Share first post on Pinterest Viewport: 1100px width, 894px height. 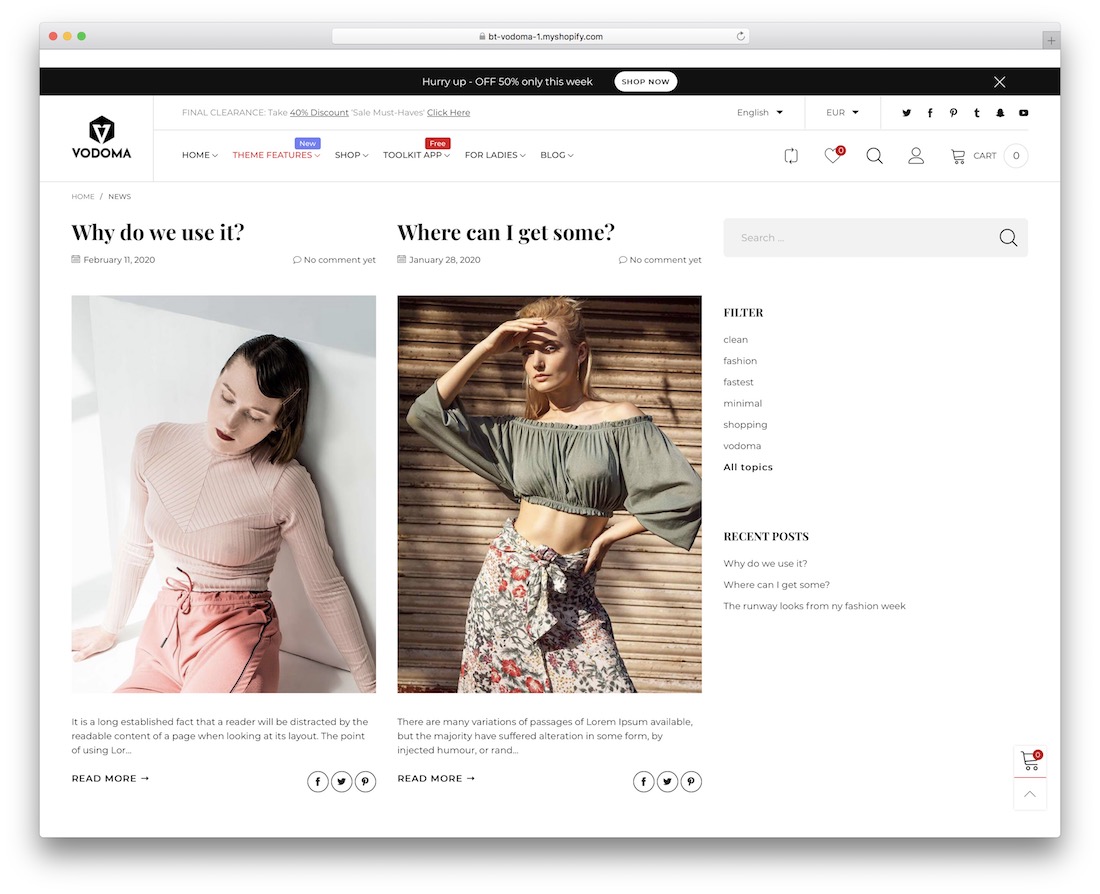click(365, 782)
